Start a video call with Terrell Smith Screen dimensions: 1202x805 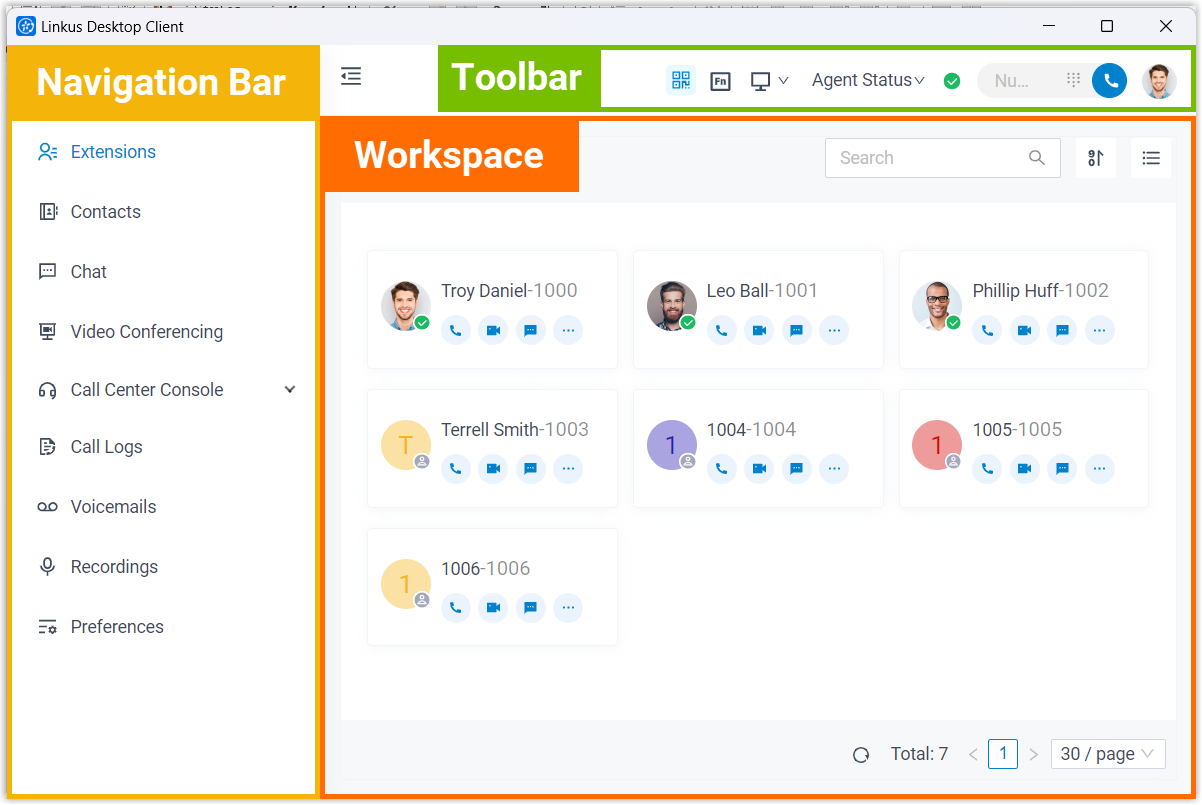click(493, 468)
